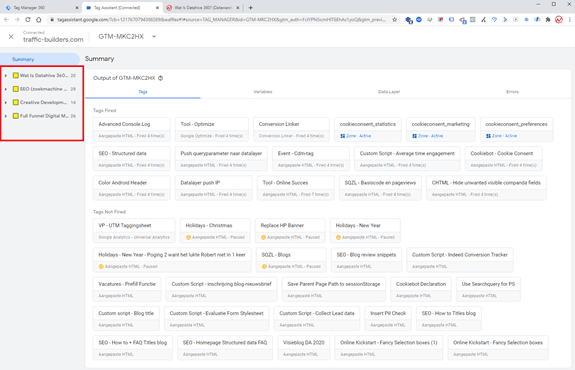This screenshot has width=575, height=370.
Task: Switch to the Tag Manager 360 browser tab
Action: click(x=40, y=8)
